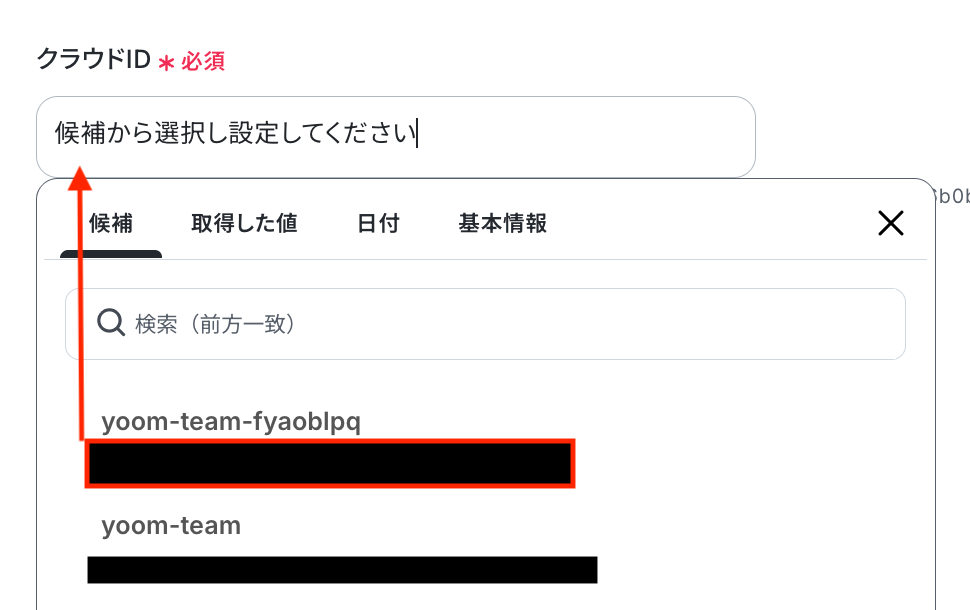Select the red-outlined redacted ID value
970x610 pixels.
(x=330, y=464)
